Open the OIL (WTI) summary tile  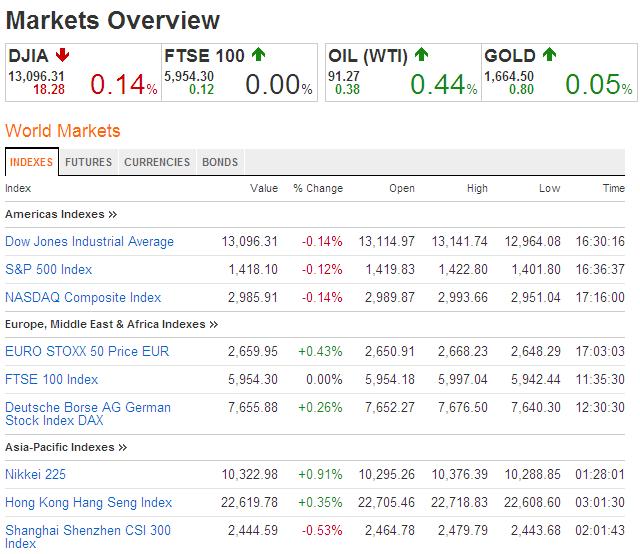(x=403, y=72)
